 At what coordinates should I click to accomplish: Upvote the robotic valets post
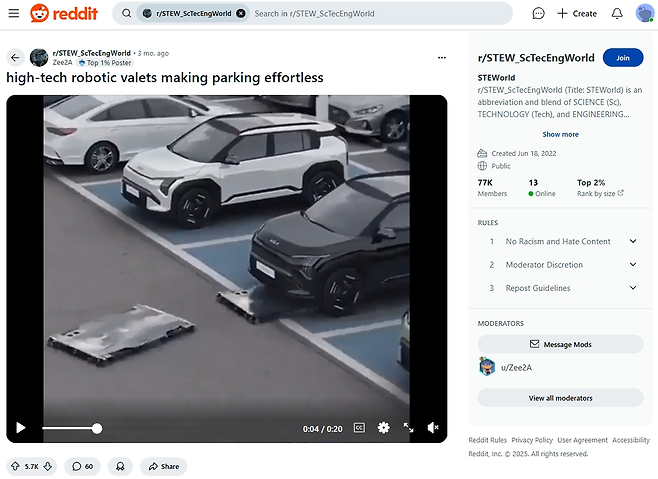click(x=15, y=466)
